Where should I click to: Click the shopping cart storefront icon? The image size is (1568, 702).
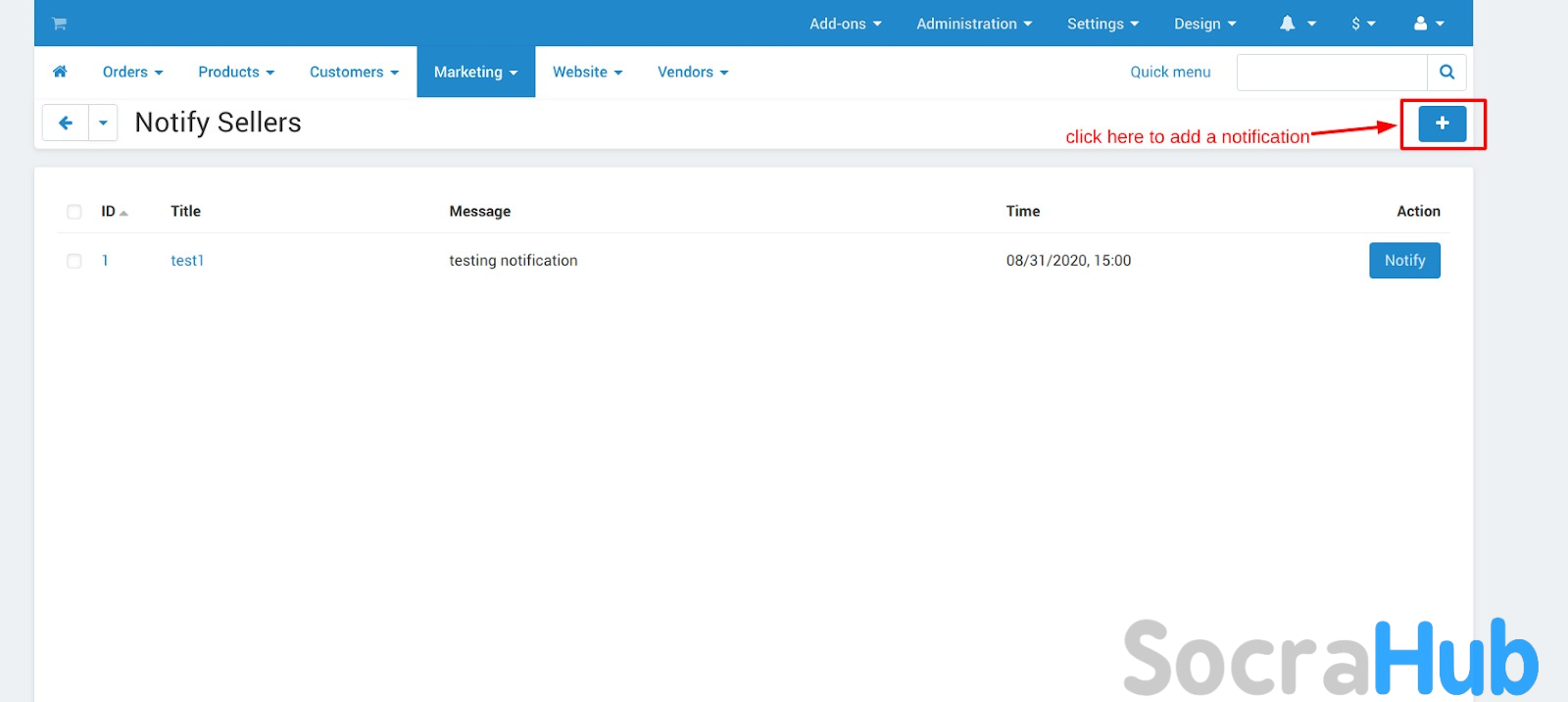pos(60,24)
